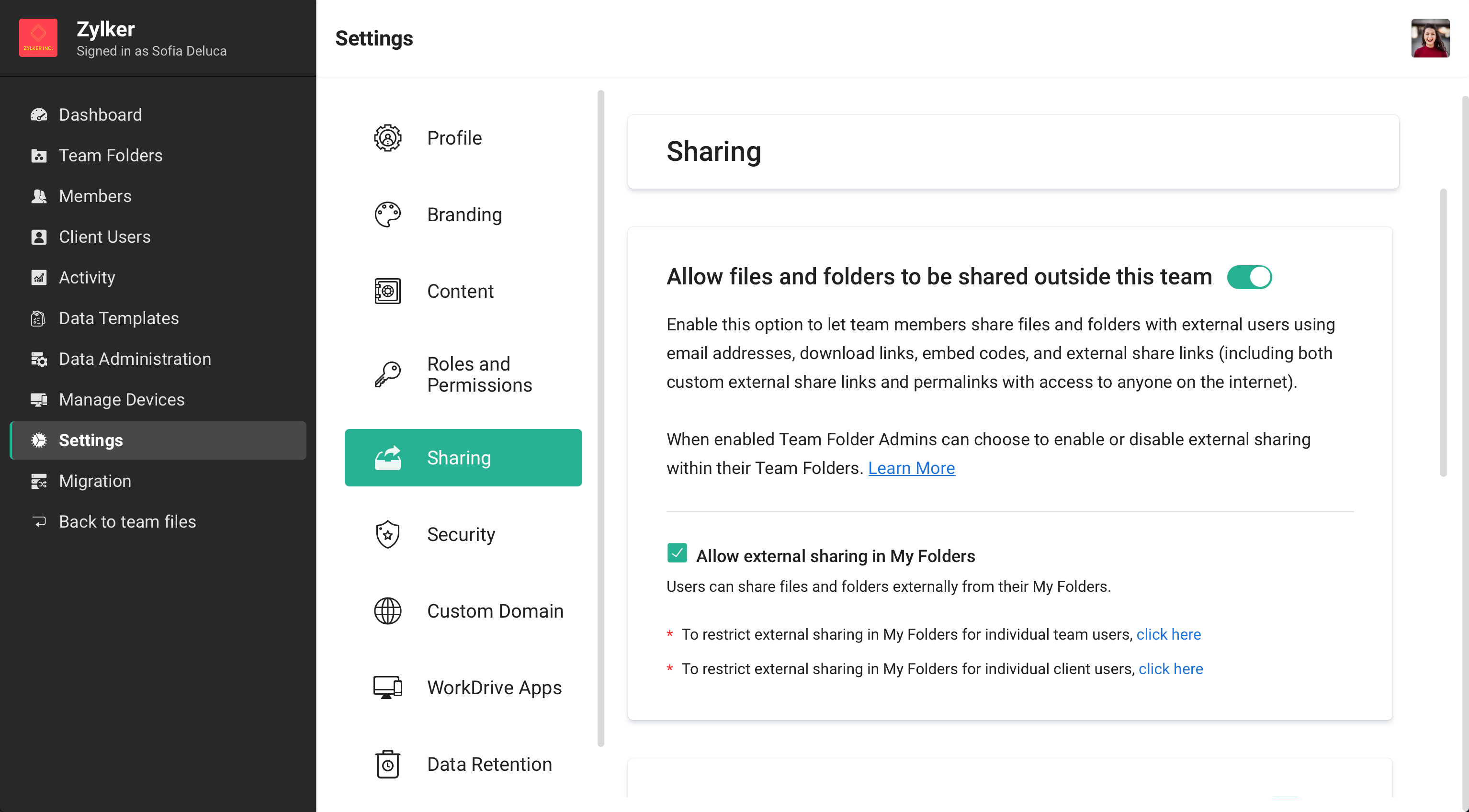Disable sharing outside this team toggle
The image size is (1469, 812).
[x=1249, y=277]
